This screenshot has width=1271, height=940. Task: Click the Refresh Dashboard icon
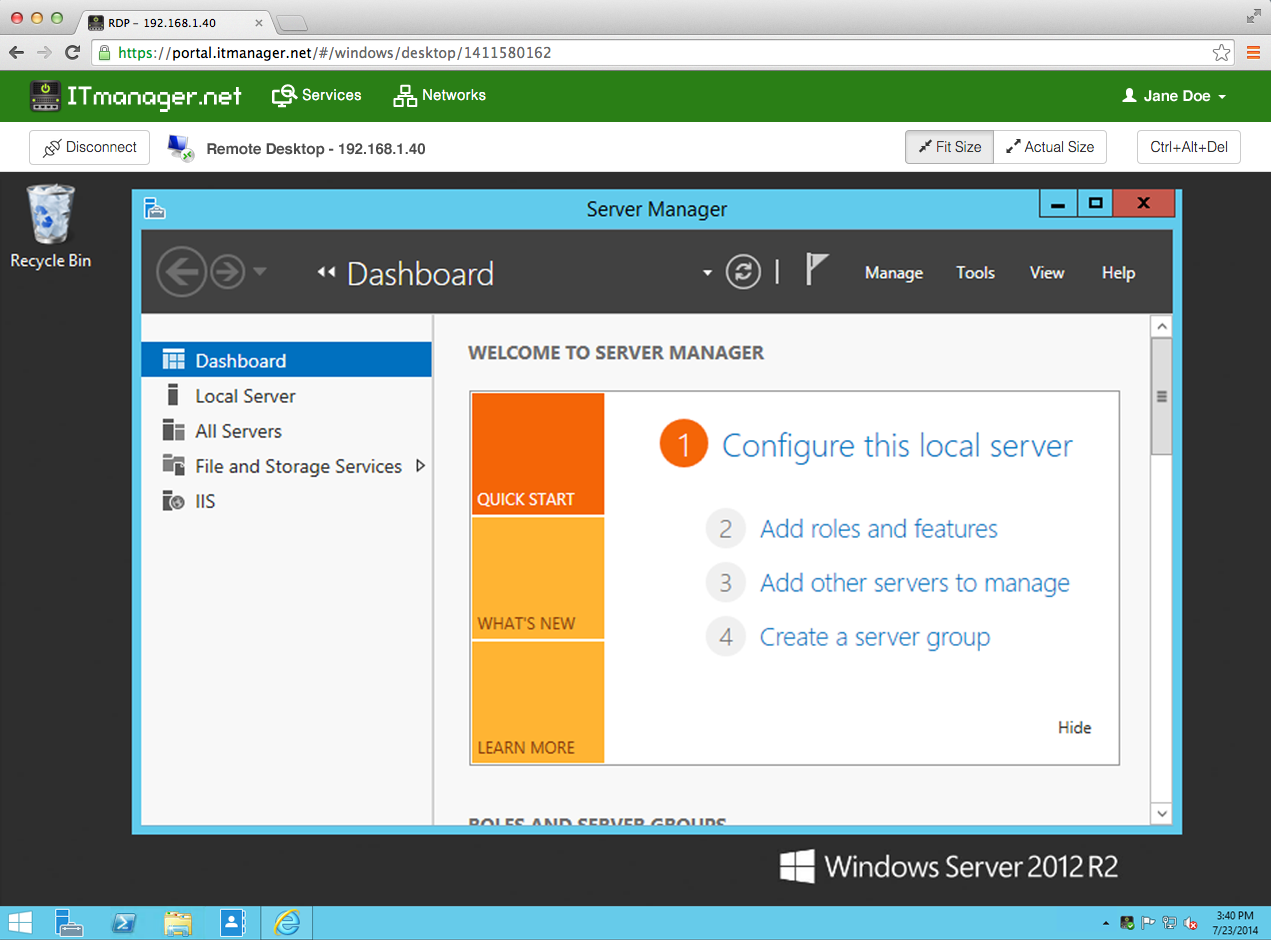pos(743,272)
